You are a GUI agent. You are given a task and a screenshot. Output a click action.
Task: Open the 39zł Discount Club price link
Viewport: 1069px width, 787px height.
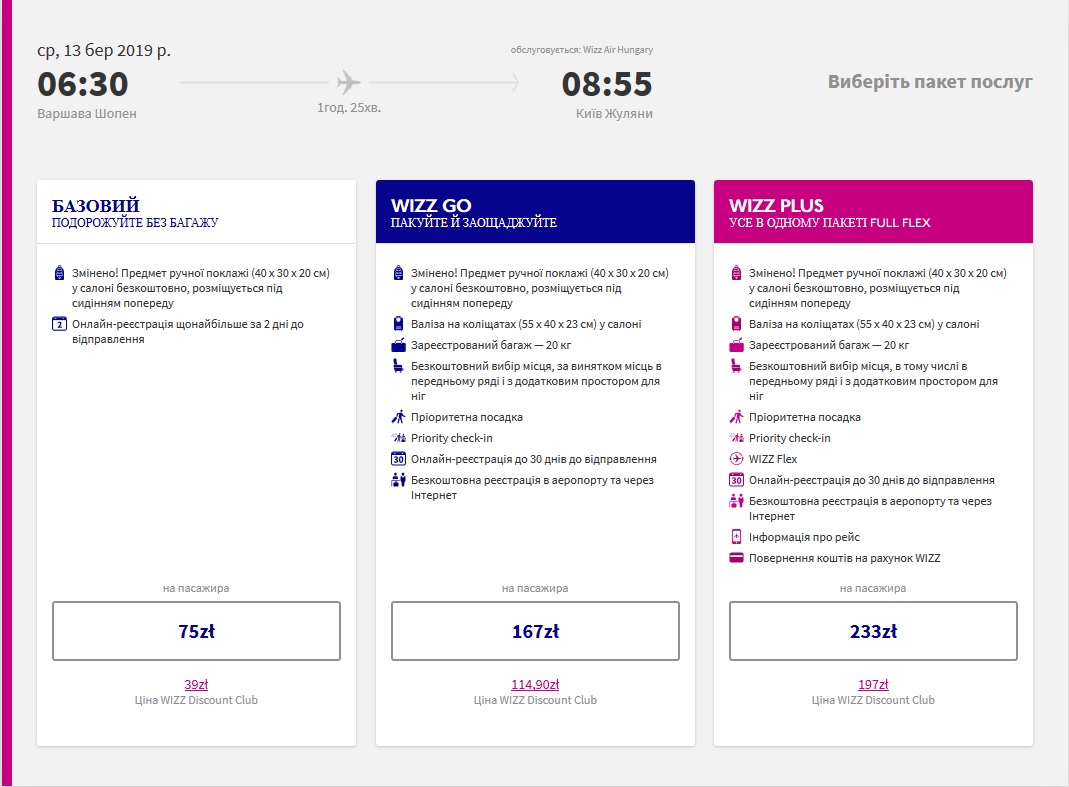(x=196, y=684)
